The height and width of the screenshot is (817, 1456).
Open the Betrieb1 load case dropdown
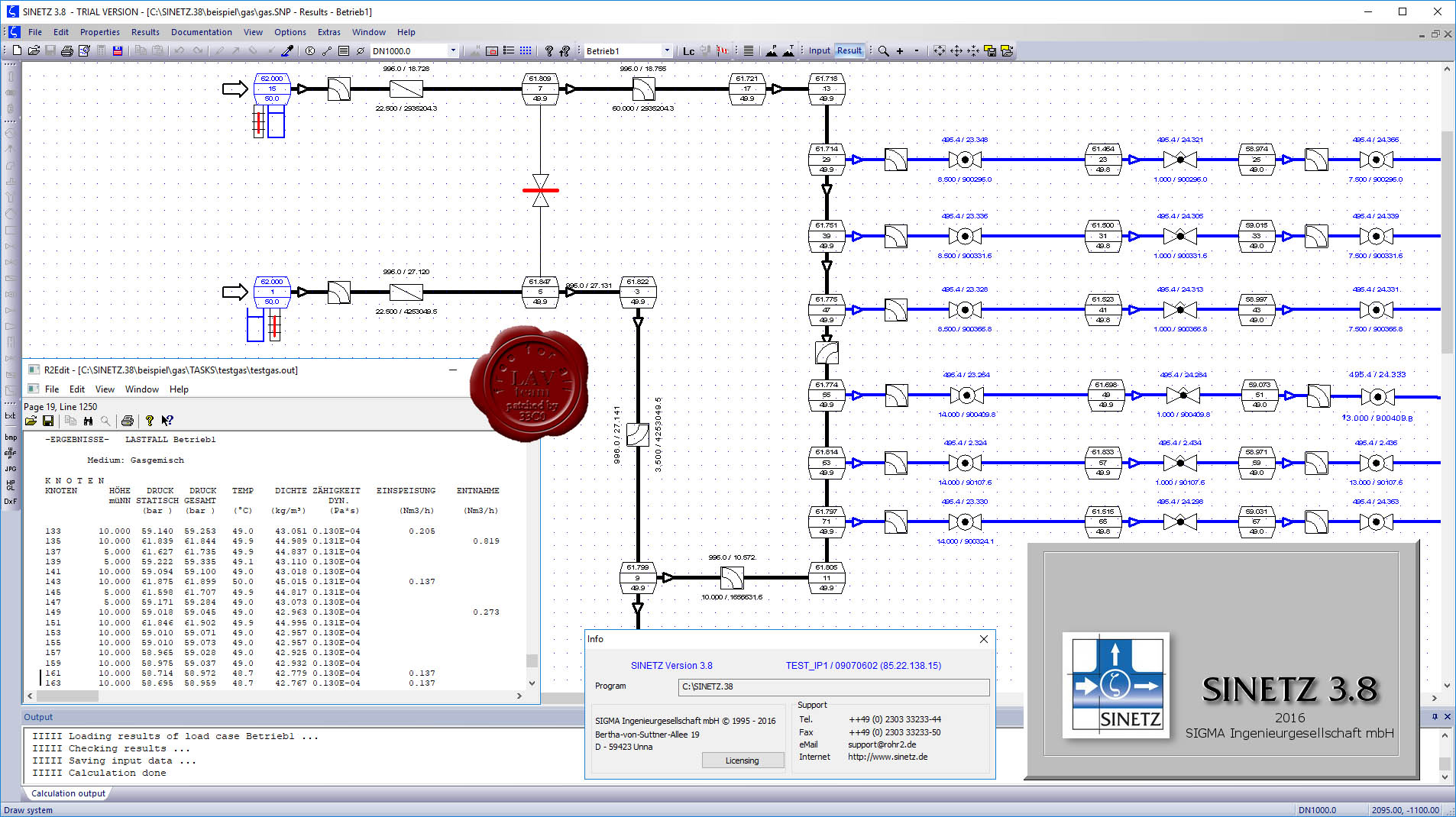pos(667,51)
